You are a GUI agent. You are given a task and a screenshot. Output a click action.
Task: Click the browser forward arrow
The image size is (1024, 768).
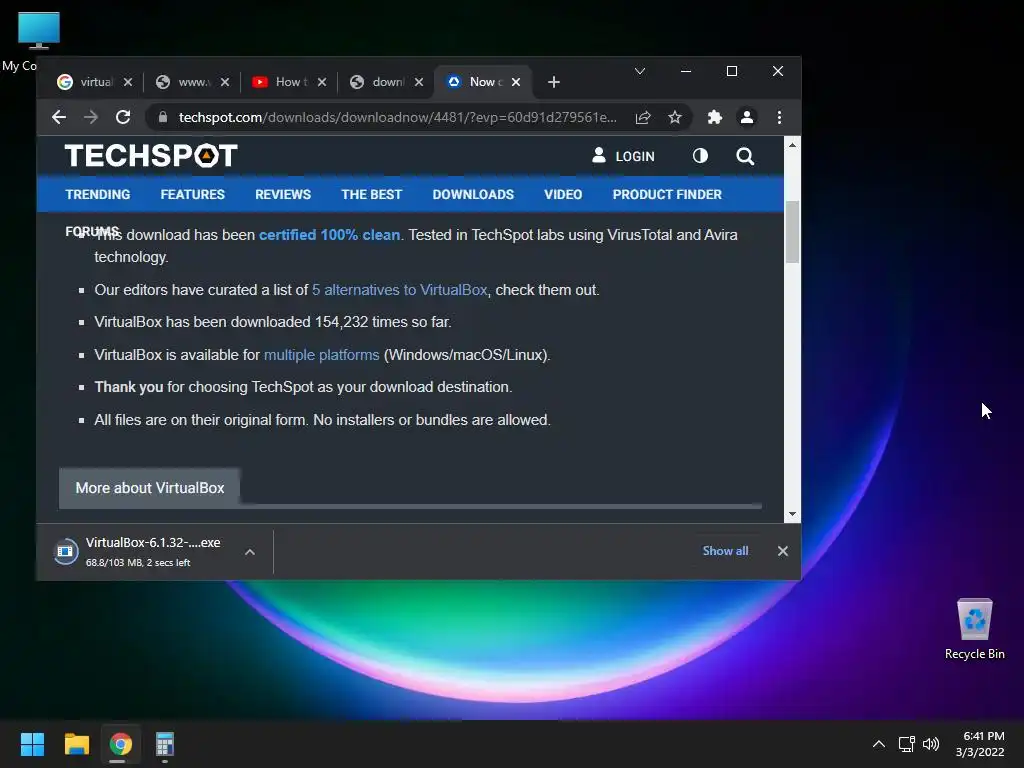point(91,118)
